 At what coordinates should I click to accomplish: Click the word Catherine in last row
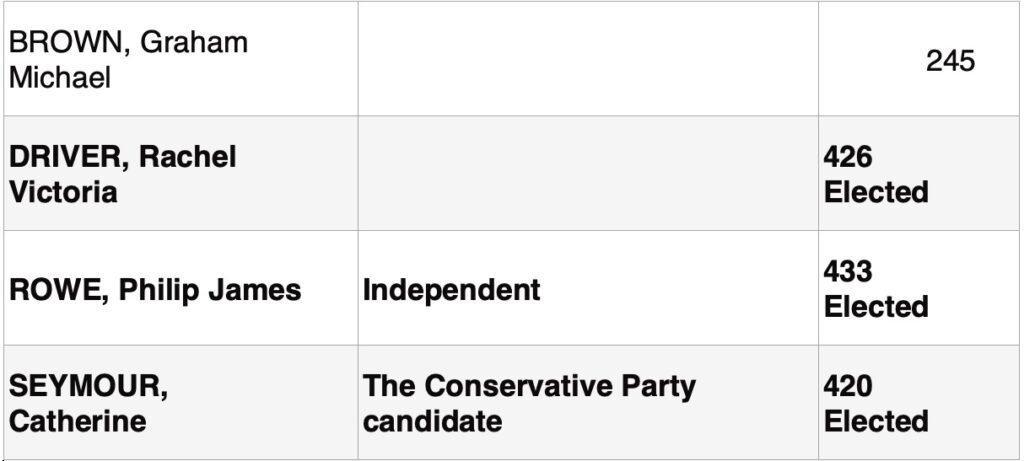tap(77, 421)
